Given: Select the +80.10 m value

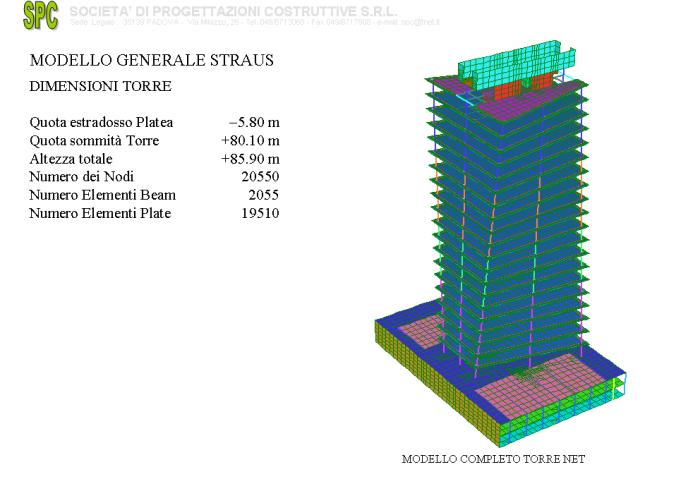Looking at the screenshot, I should click(x=250, y=141).
